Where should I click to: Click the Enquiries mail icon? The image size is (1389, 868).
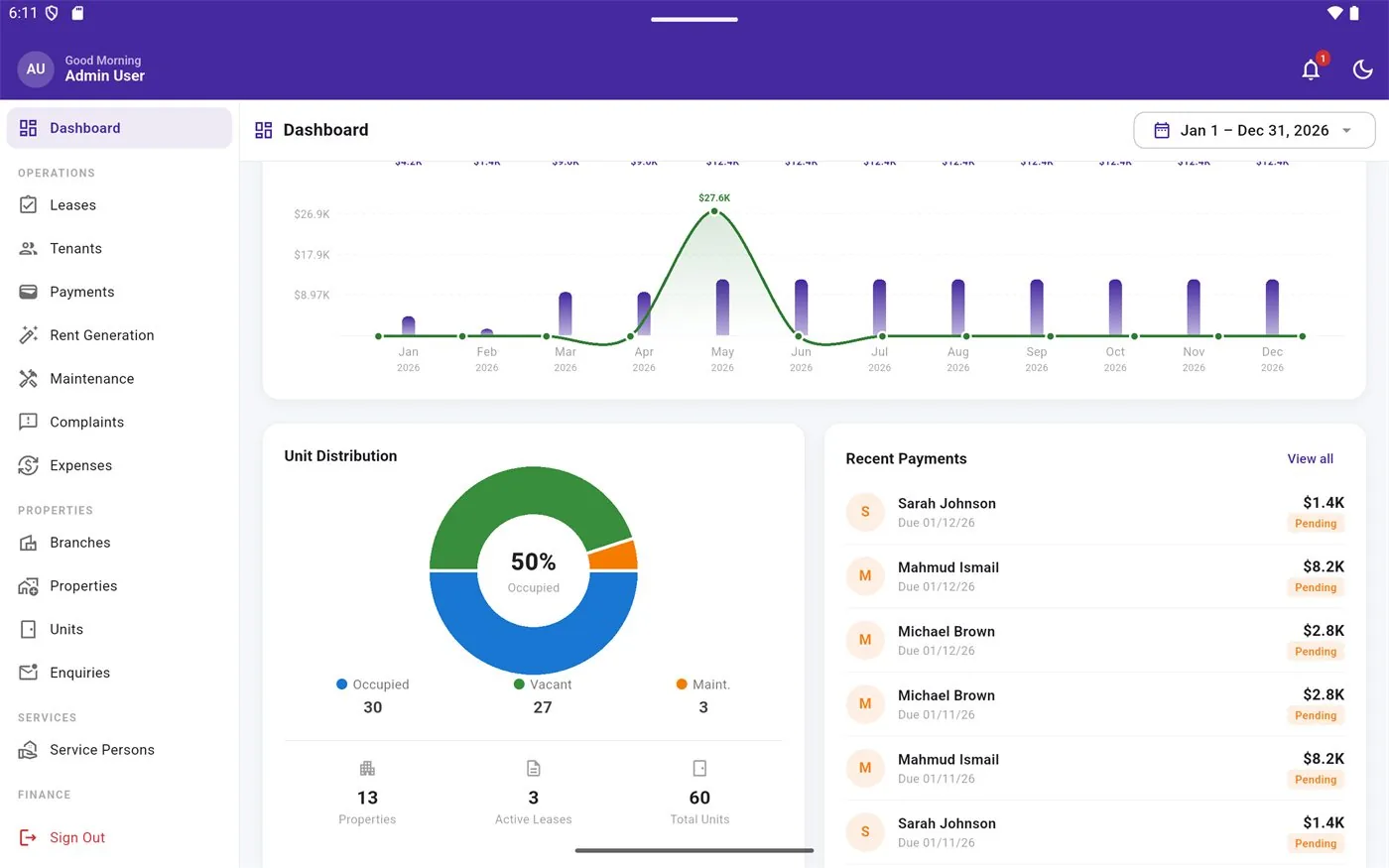click(x=29, y=673)
